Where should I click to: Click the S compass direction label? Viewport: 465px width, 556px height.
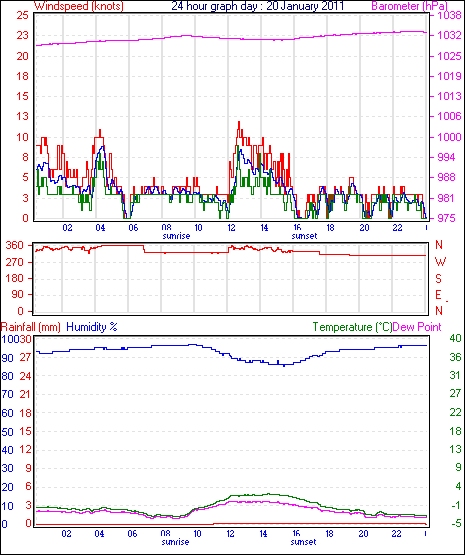[439, 279]
